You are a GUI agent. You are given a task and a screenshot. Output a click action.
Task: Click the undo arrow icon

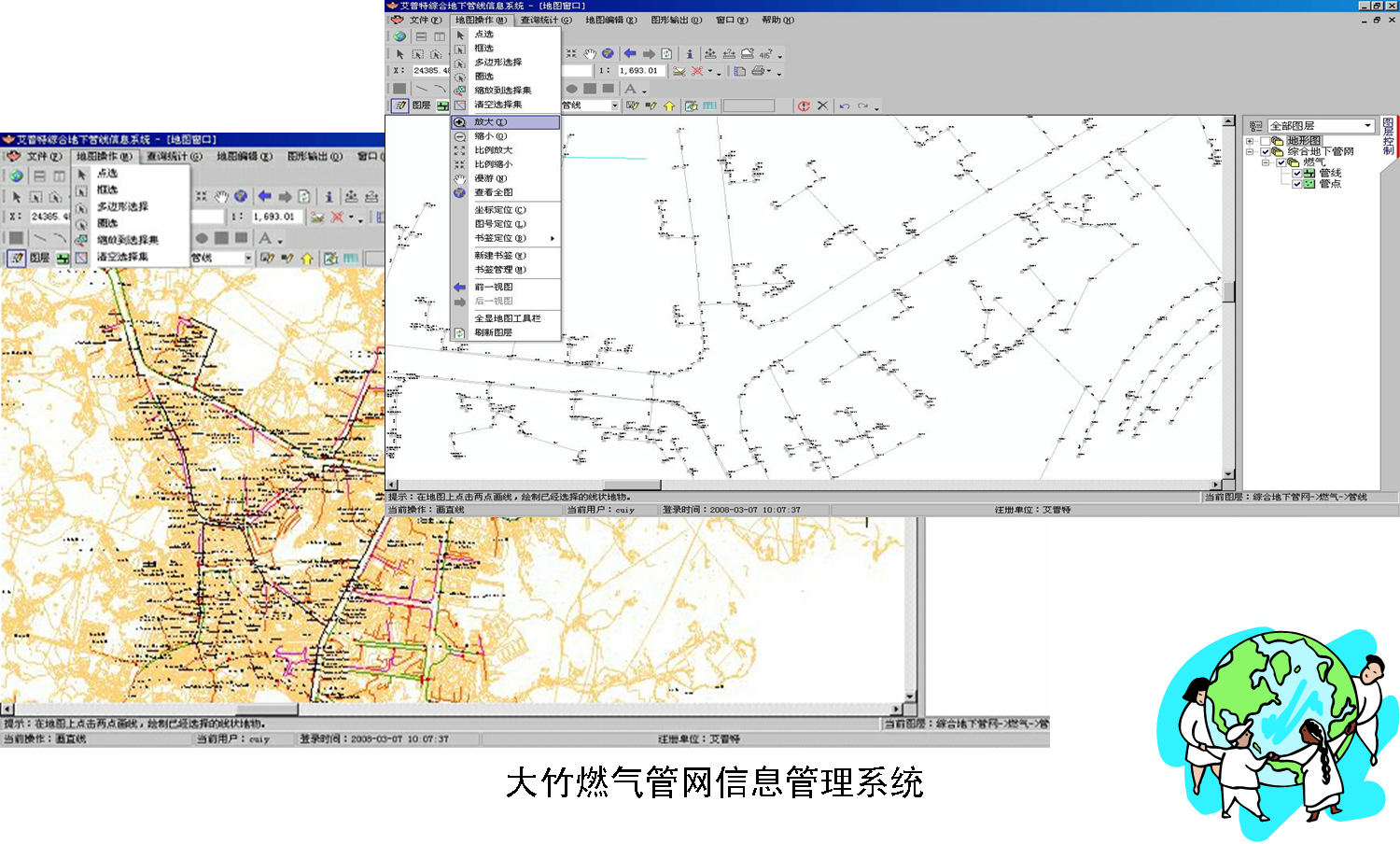[845, 105]
